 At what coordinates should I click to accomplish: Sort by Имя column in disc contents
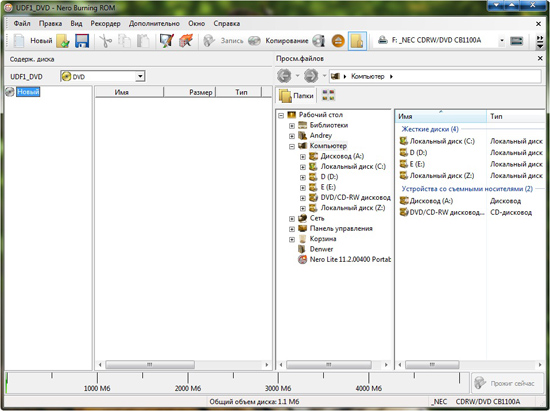click(129, 92)
